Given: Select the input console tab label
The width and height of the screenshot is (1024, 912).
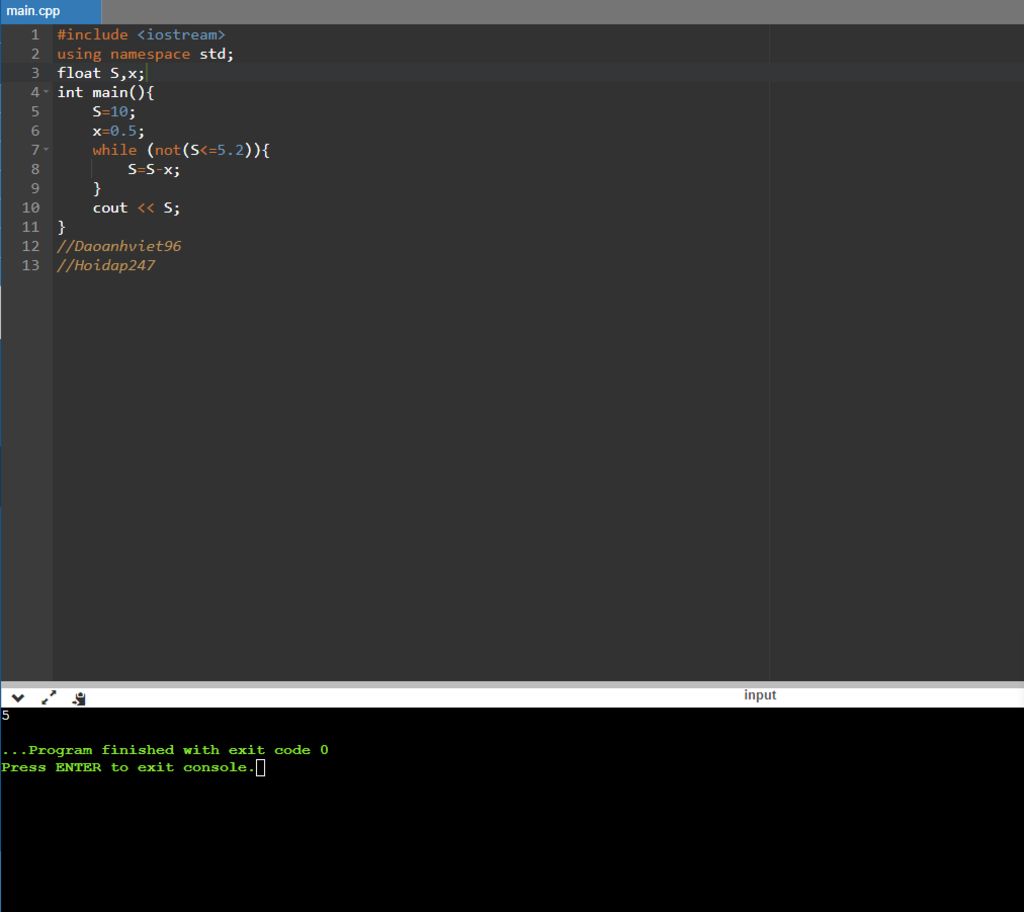Looking at the screenshot, I should point(760,695).
